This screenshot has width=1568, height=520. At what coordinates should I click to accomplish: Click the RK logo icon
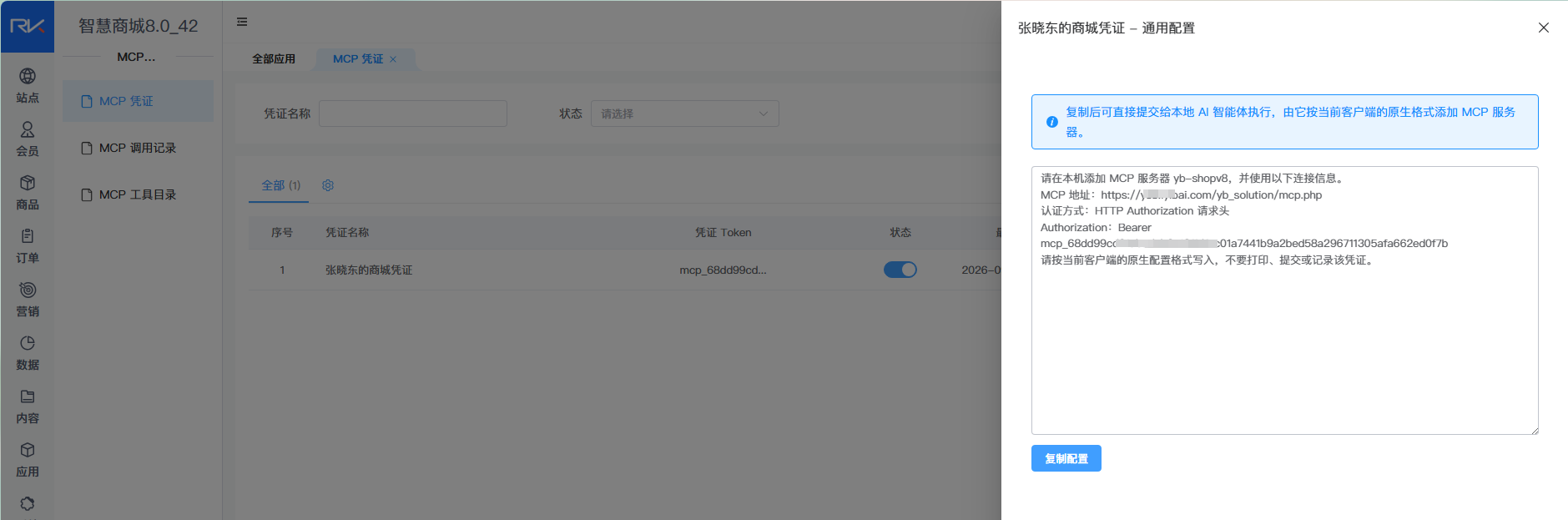click(x=28, y=27)
